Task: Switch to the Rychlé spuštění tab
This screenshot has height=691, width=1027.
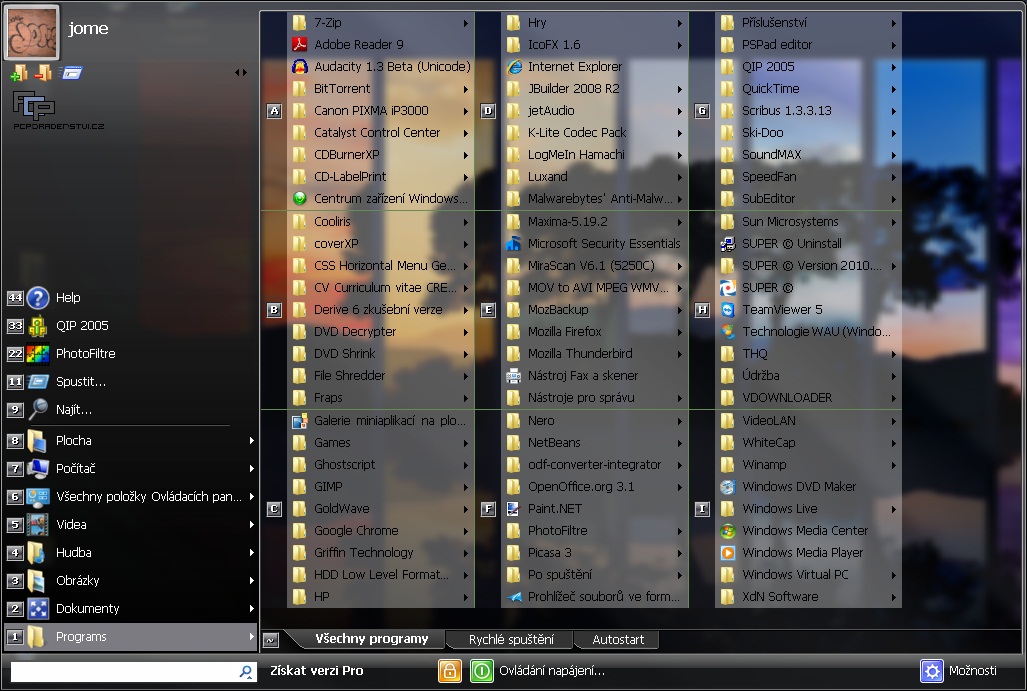Action: [511, 640]
